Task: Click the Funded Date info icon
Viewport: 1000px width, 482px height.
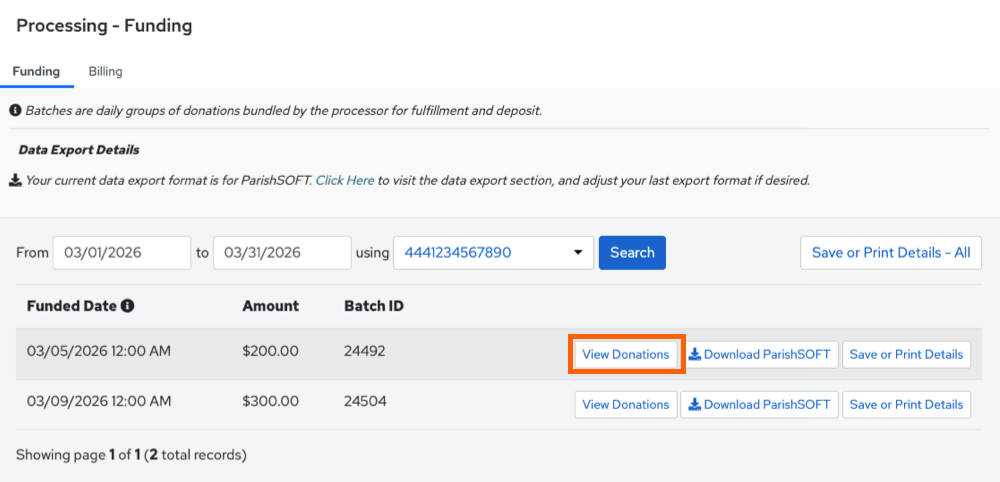Action: tap(128, 306)
